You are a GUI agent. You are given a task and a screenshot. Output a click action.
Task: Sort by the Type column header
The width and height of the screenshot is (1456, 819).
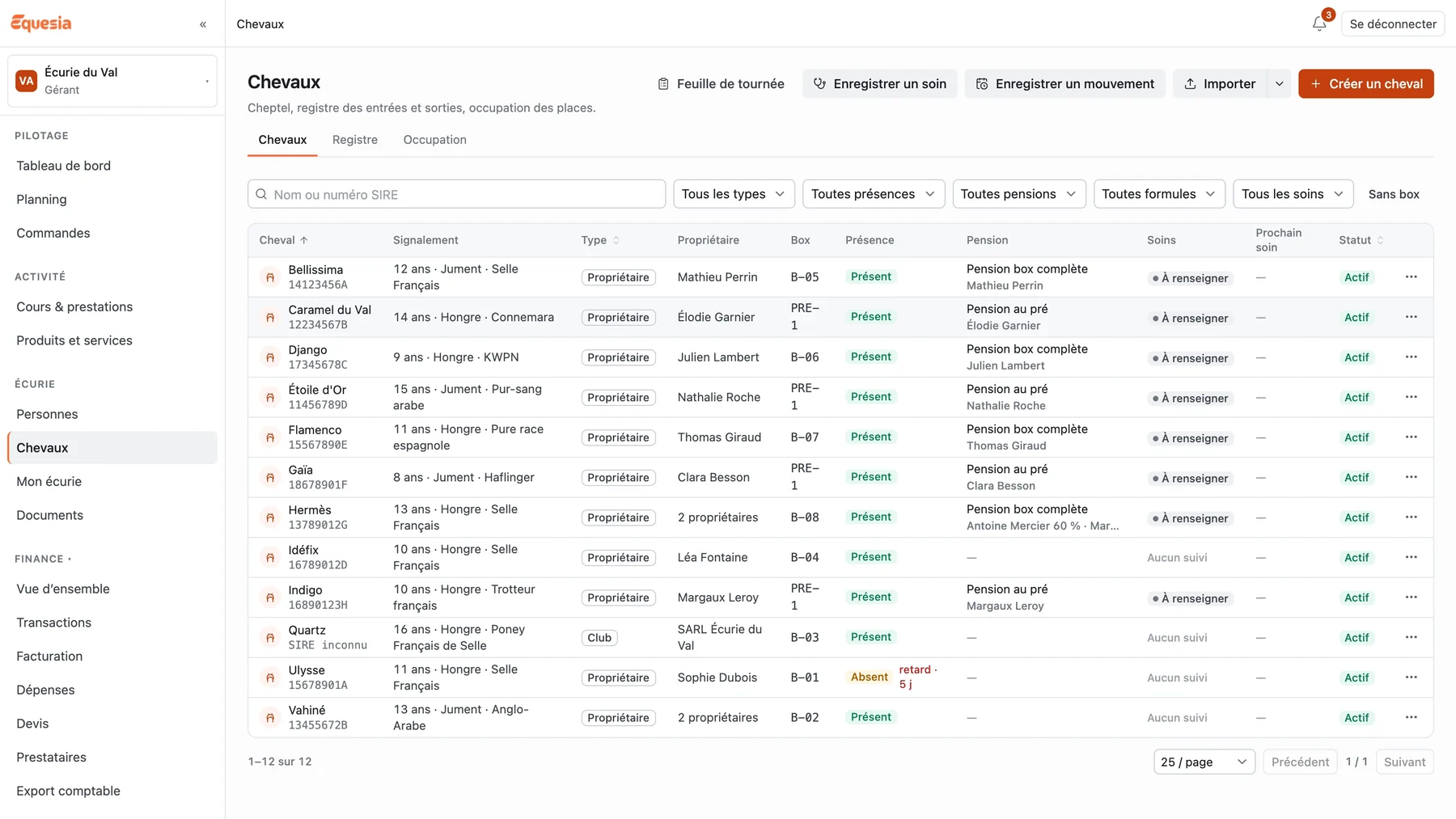(599, 240)
